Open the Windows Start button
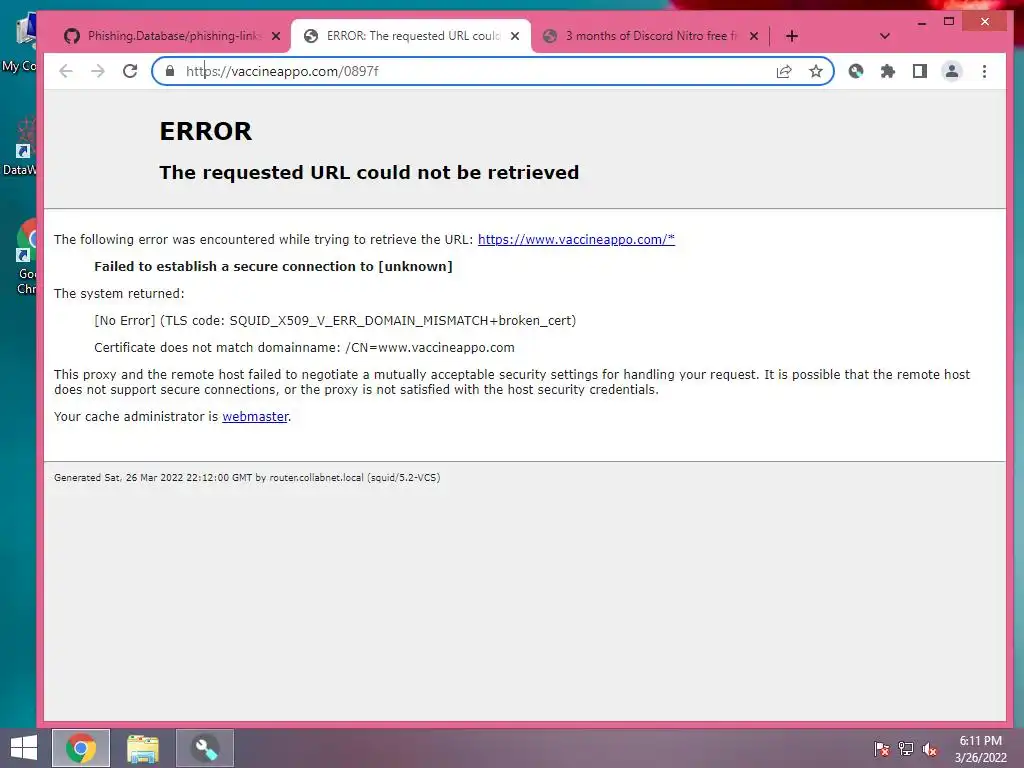The image size is (1024, 768). pos(24,748)
